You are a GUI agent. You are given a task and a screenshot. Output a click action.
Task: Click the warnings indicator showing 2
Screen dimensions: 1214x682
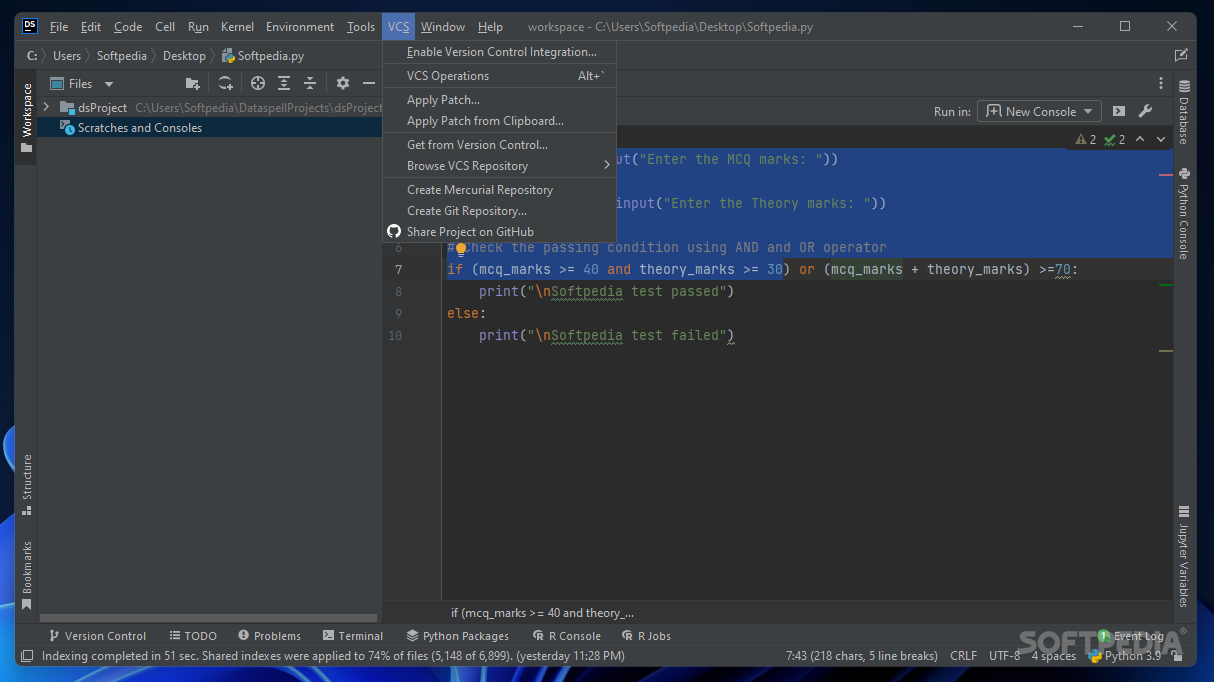(1086, 140)
